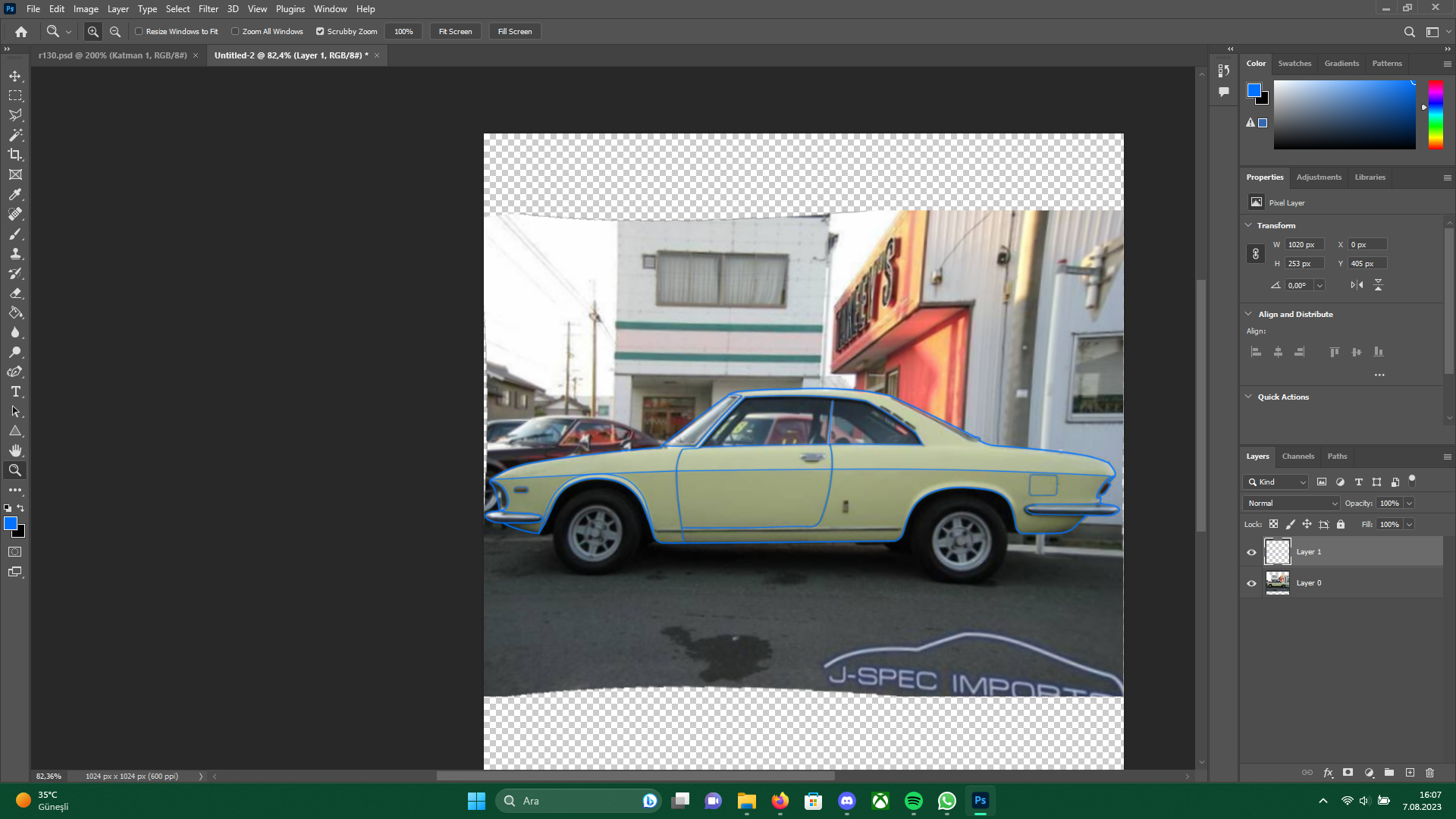Click the Fit Screen button

(x=455, y=31)
